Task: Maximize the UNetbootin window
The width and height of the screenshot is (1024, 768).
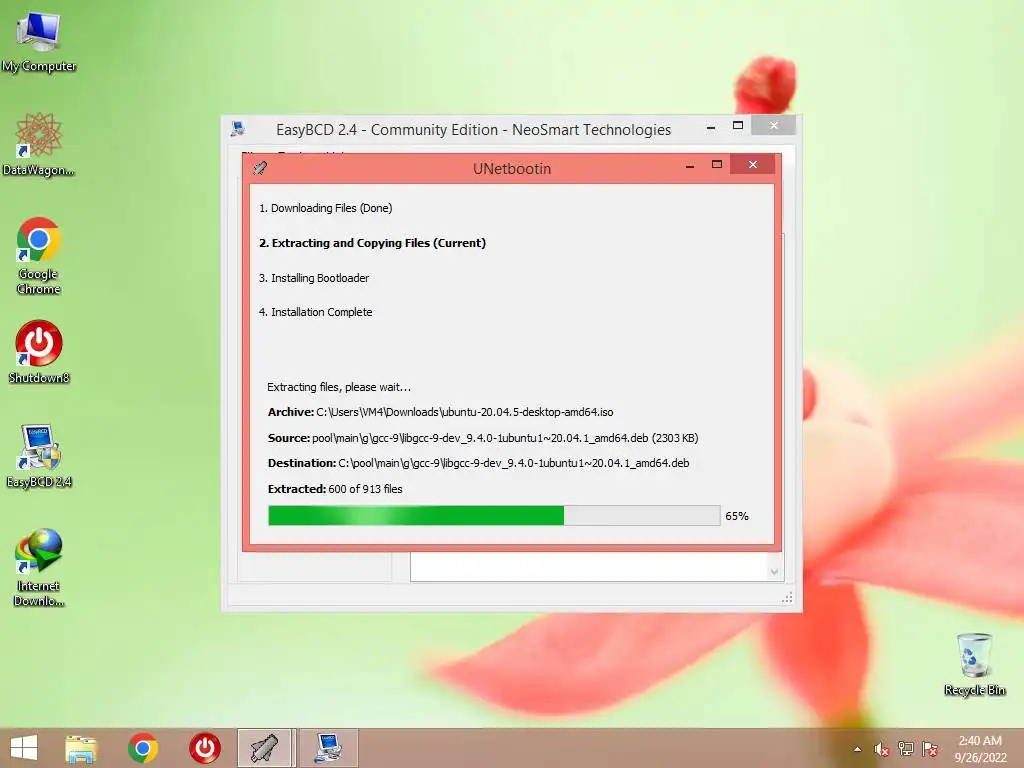Action: [x=717, y=165]
